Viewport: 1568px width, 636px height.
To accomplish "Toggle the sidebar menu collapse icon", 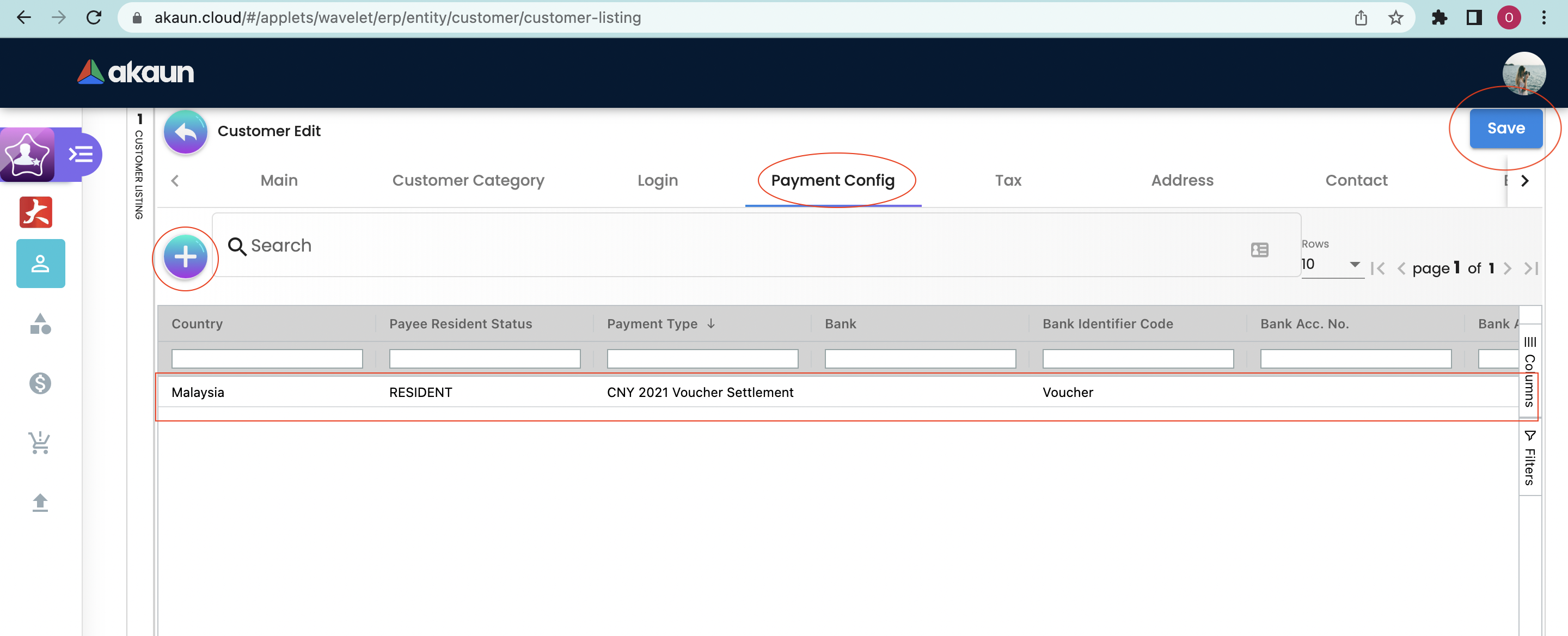I will click(x=81, y=155).
